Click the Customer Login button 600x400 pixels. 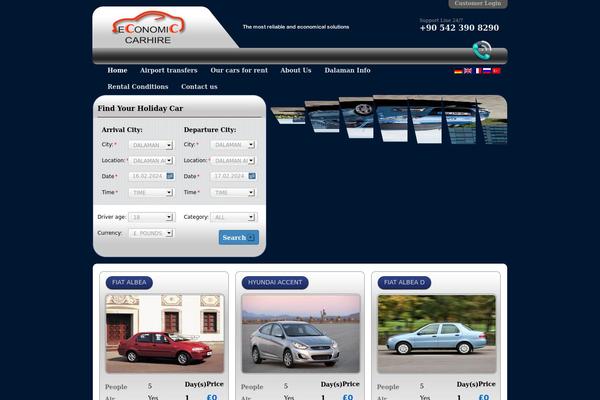click(x=478, y=3)
